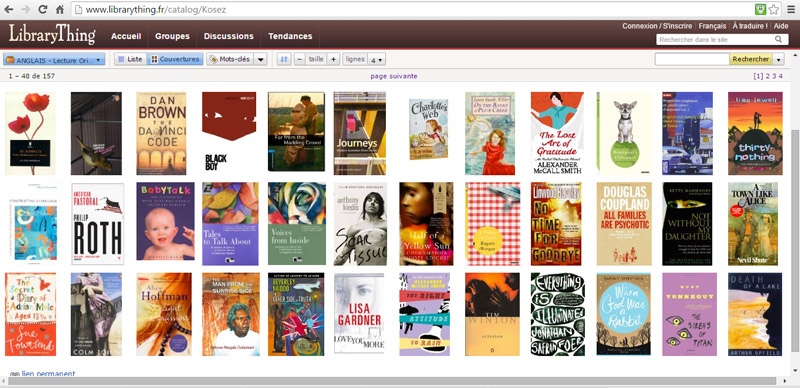Image resolution: width=800 pixels, height=388 pixels.
Task: Open No Time for Goodbye cover
Action: (x=556, y=224)
